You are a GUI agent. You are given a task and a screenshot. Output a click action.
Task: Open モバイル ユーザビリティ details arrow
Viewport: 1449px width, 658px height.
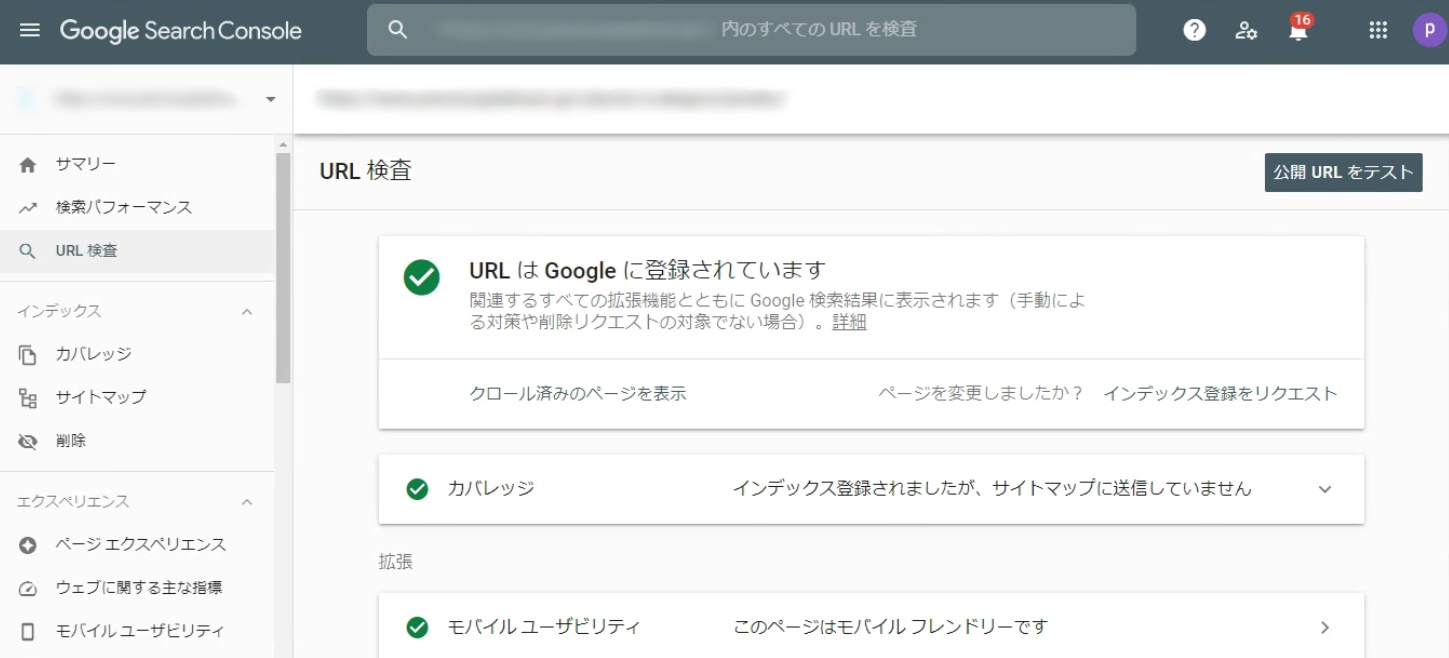pos(1325,627)
